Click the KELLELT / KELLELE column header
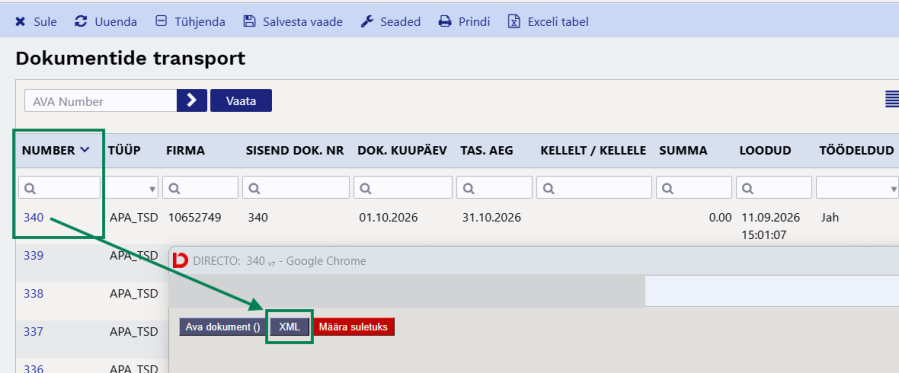 tap(593, 151)
